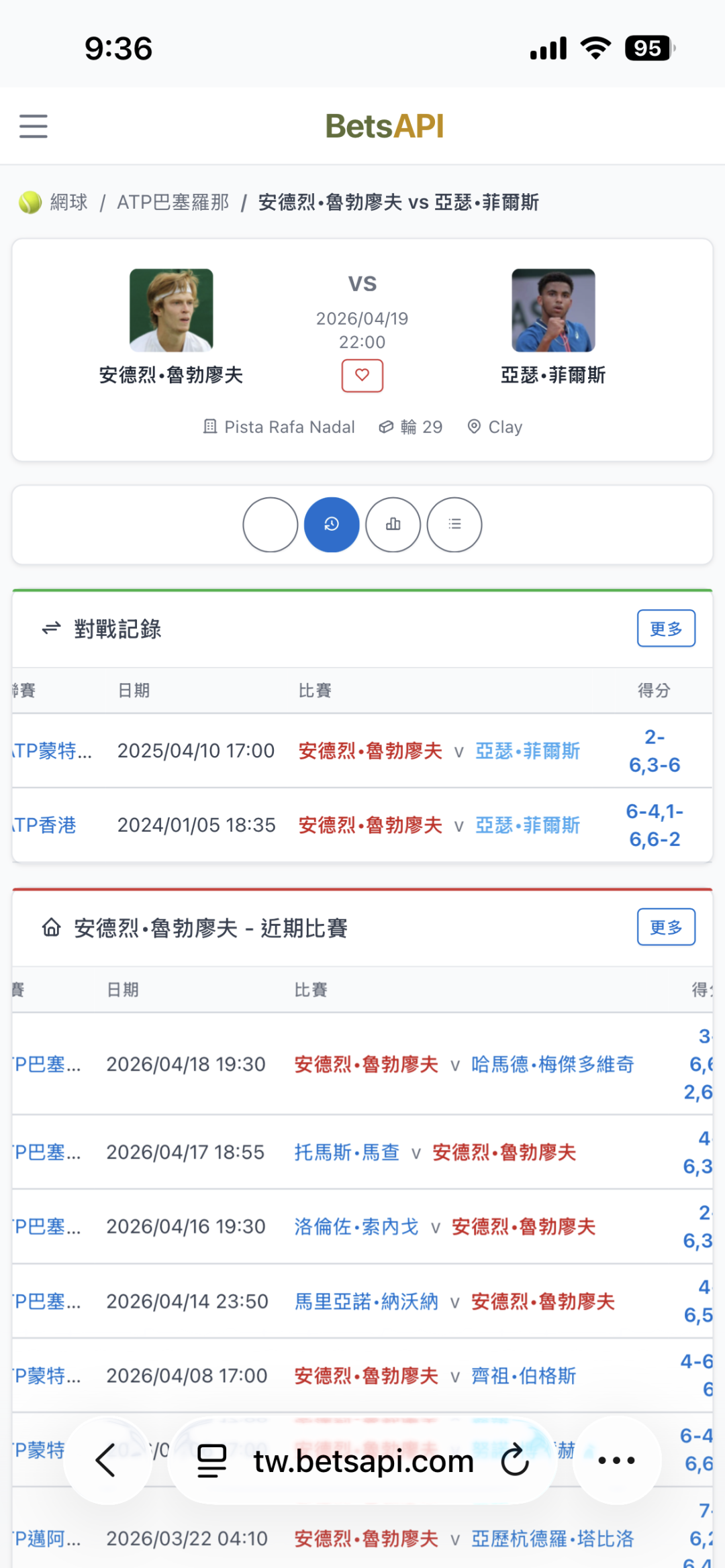Toggle the heart favorite button

click(x=362, y=376)
